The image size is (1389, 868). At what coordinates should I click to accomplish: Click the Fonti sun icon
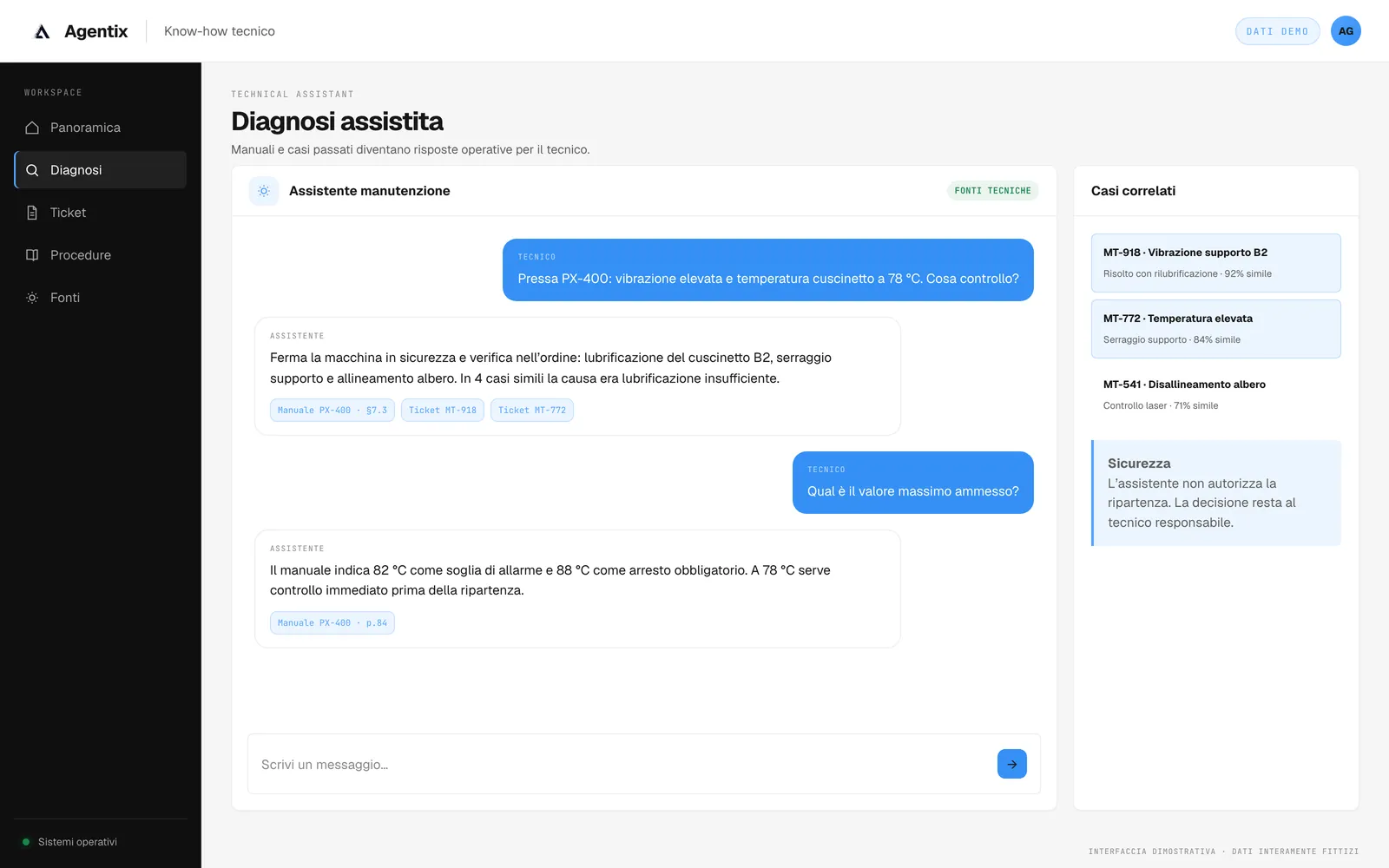click(x=32, y=298)
